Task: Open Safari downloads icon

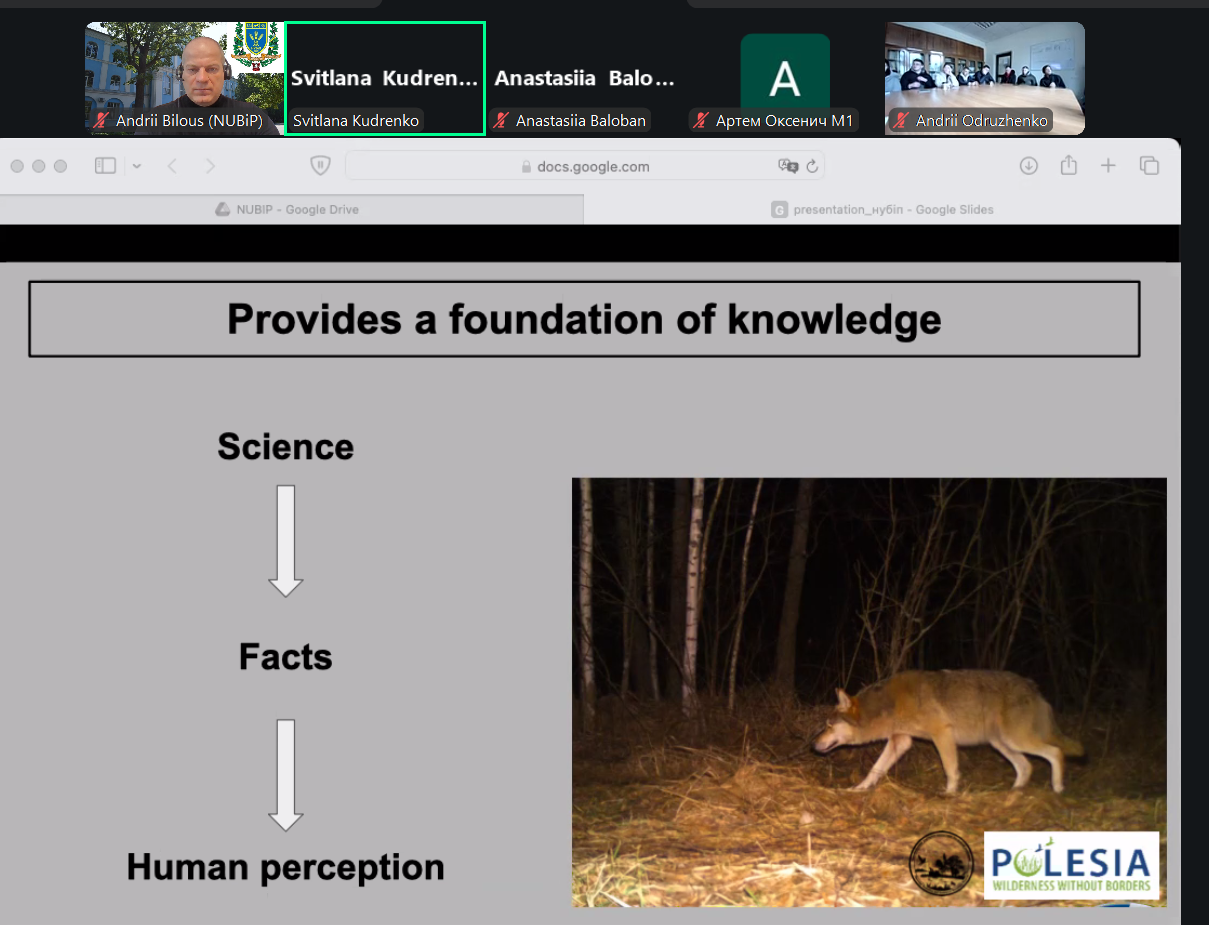Action: [x=1028, y=166]
